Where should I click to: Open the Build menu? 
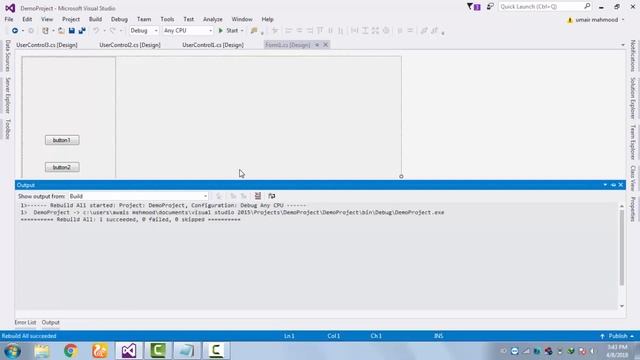[x=95, y=19]
